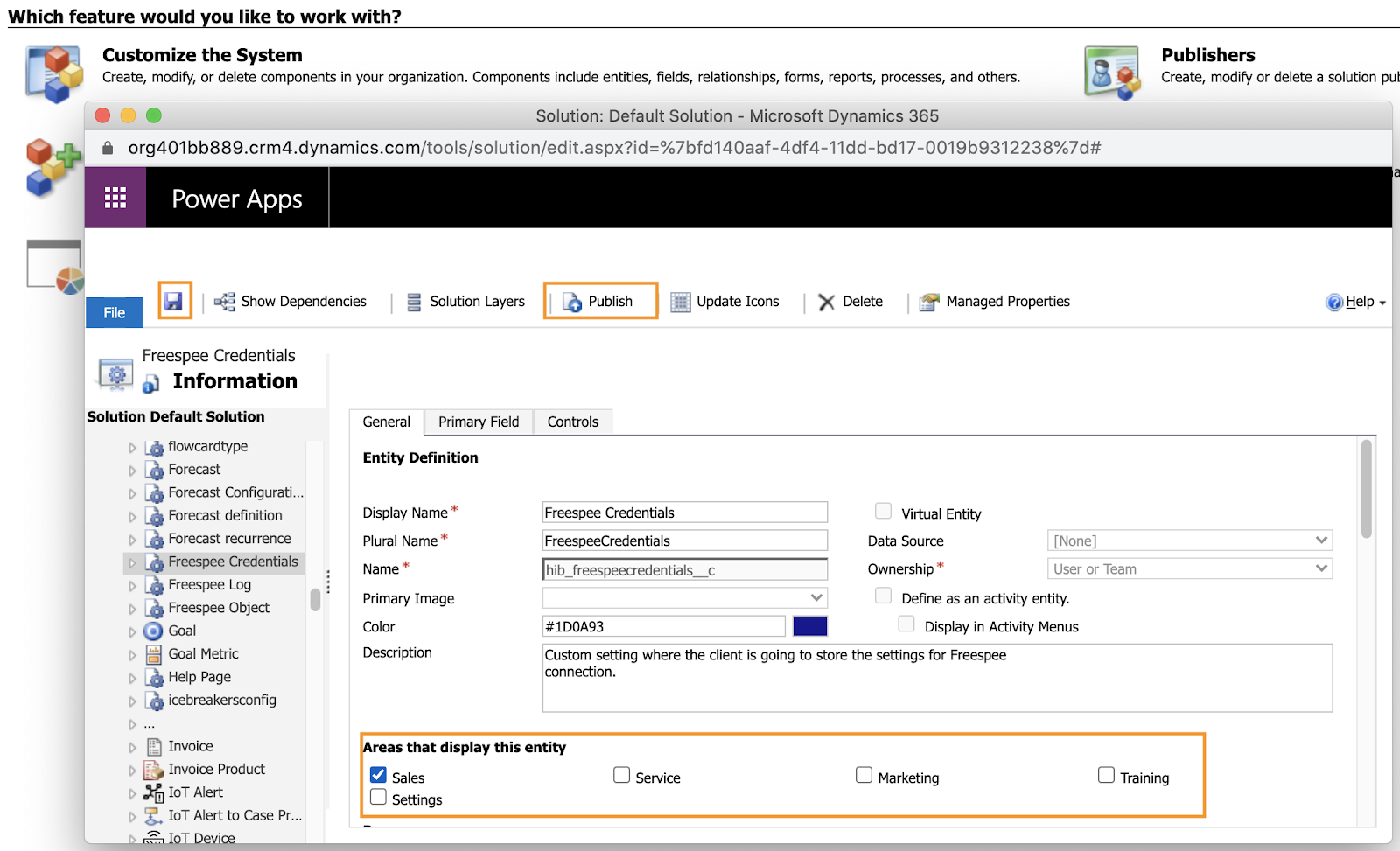Viewport: 1400px width, 851px height.
Task: Click the Power Apps title link
Action: (x=237, y=199)
